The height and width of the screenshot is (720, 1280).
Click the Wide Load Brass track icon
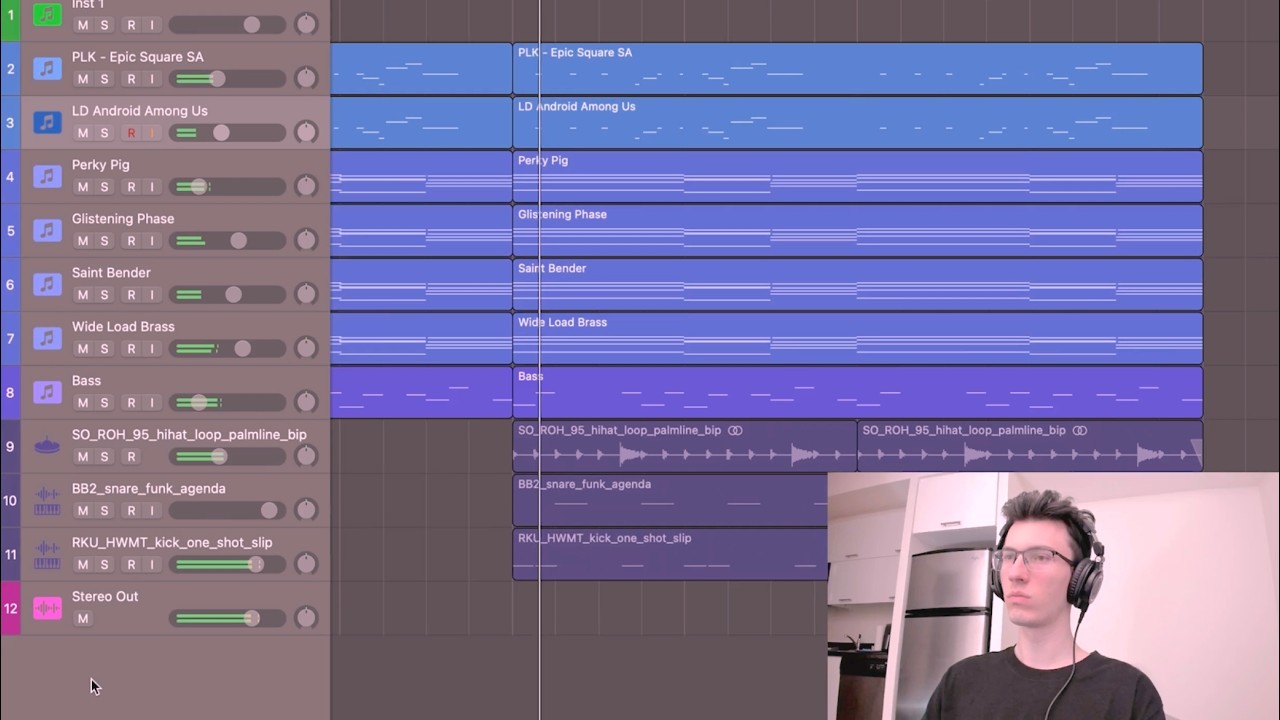pos(47,339)
